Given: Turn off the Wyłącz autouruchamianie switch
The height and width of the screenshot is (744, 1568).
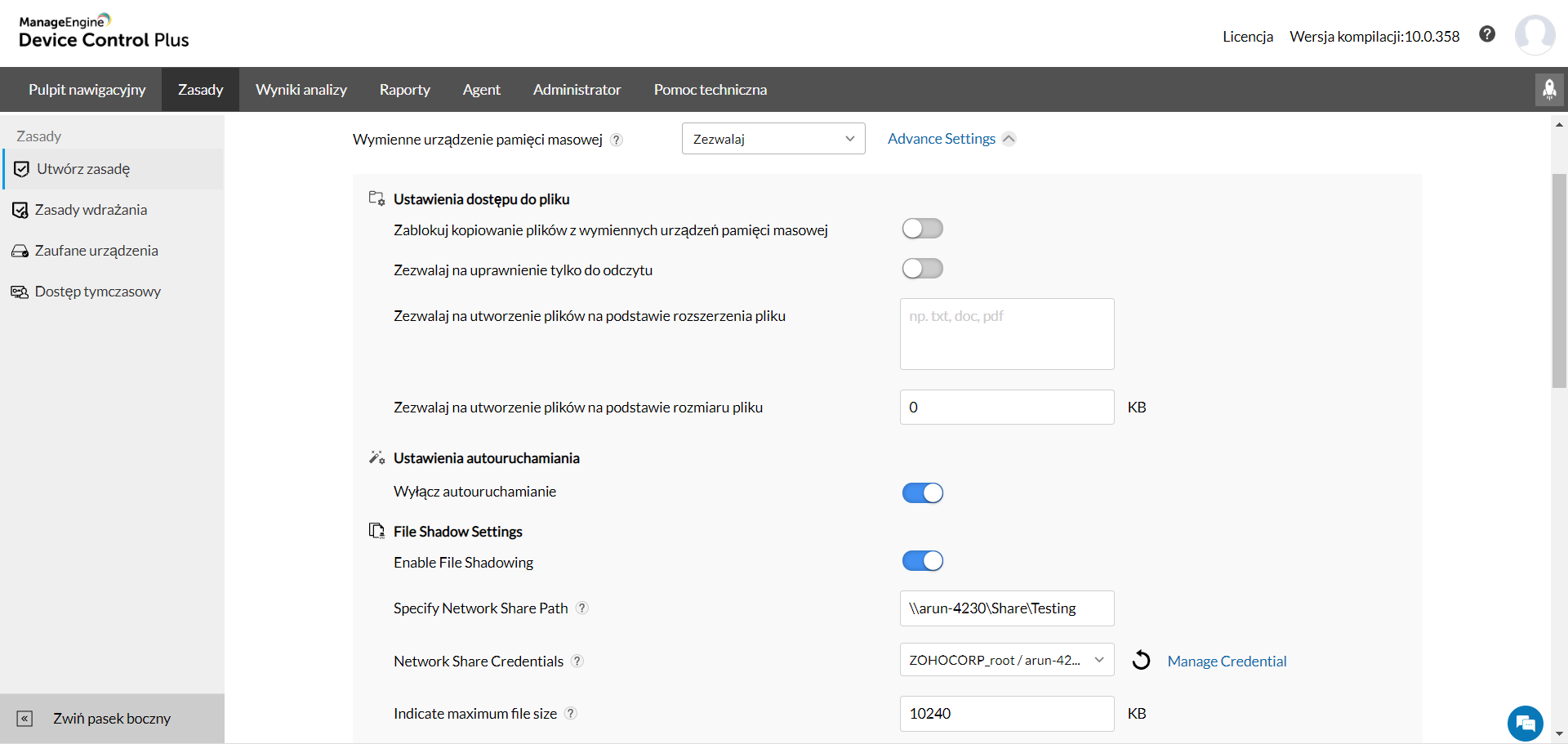Looking at the screenshot, I should tap(922, 493).
